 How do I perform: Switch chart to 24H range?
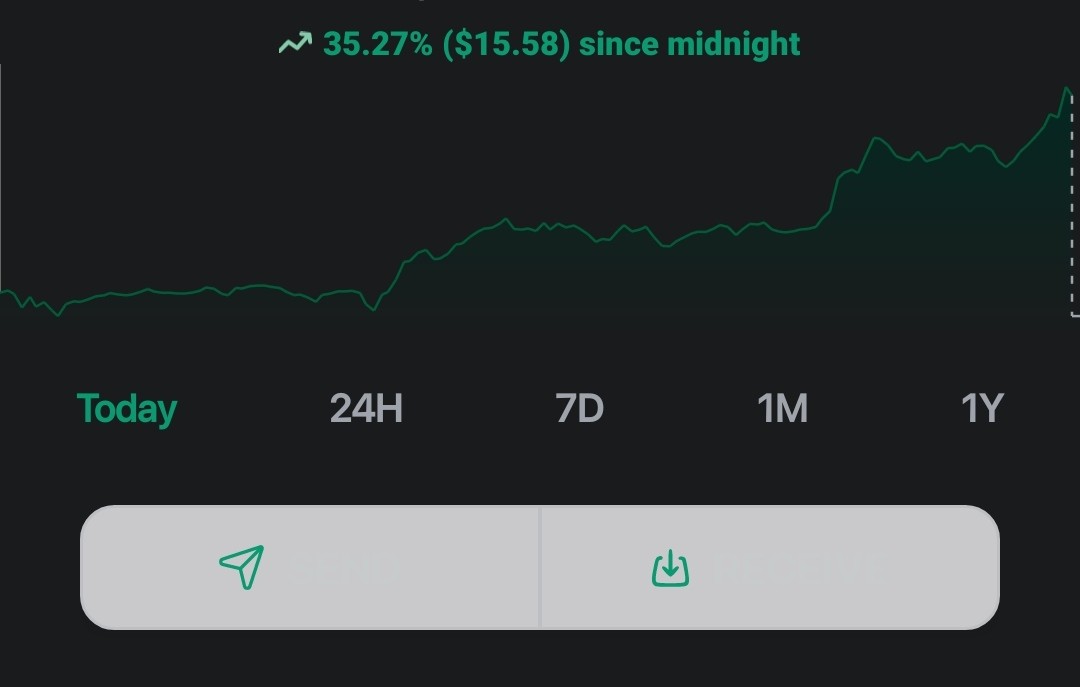[x=366, y=408]
